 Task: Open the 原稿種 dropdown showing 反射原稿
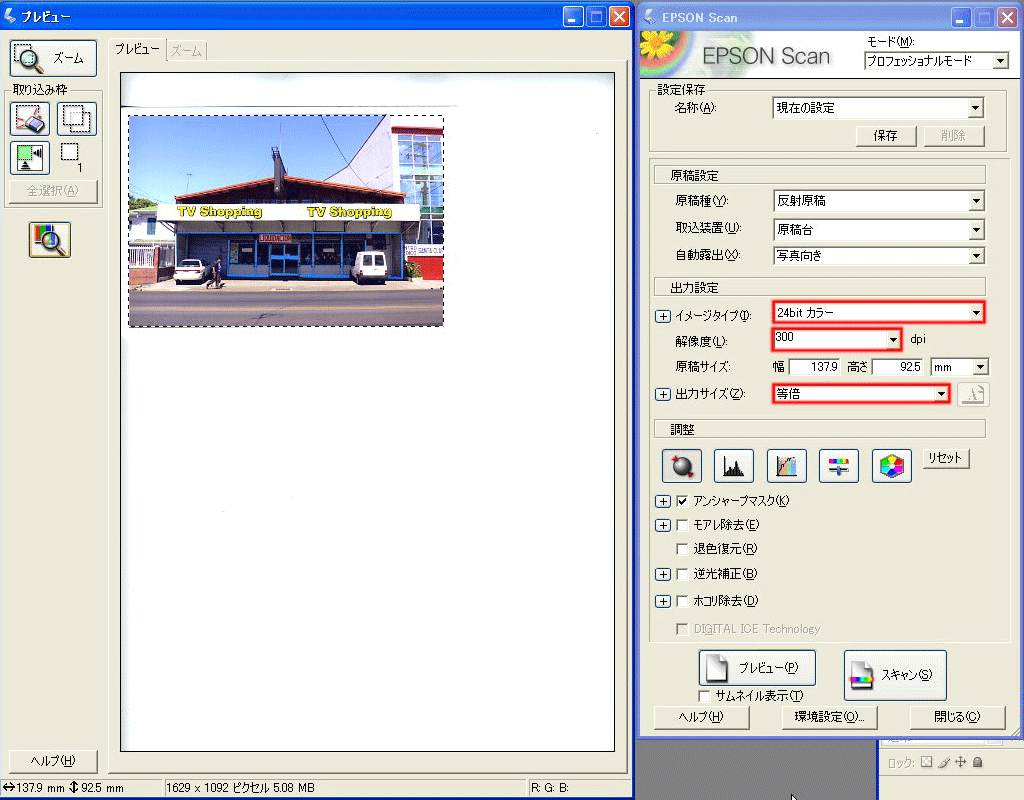878,201
